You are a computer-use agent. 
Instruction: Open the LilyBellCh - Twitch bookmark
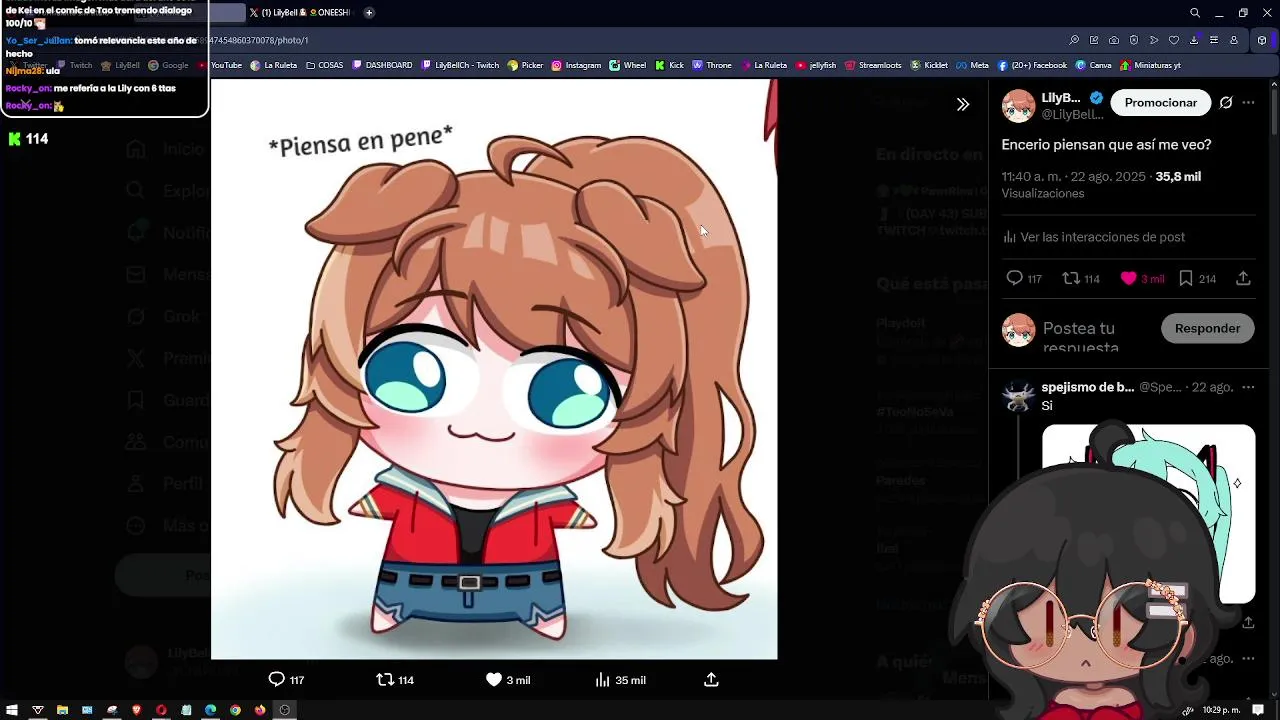tap(460, 65)
